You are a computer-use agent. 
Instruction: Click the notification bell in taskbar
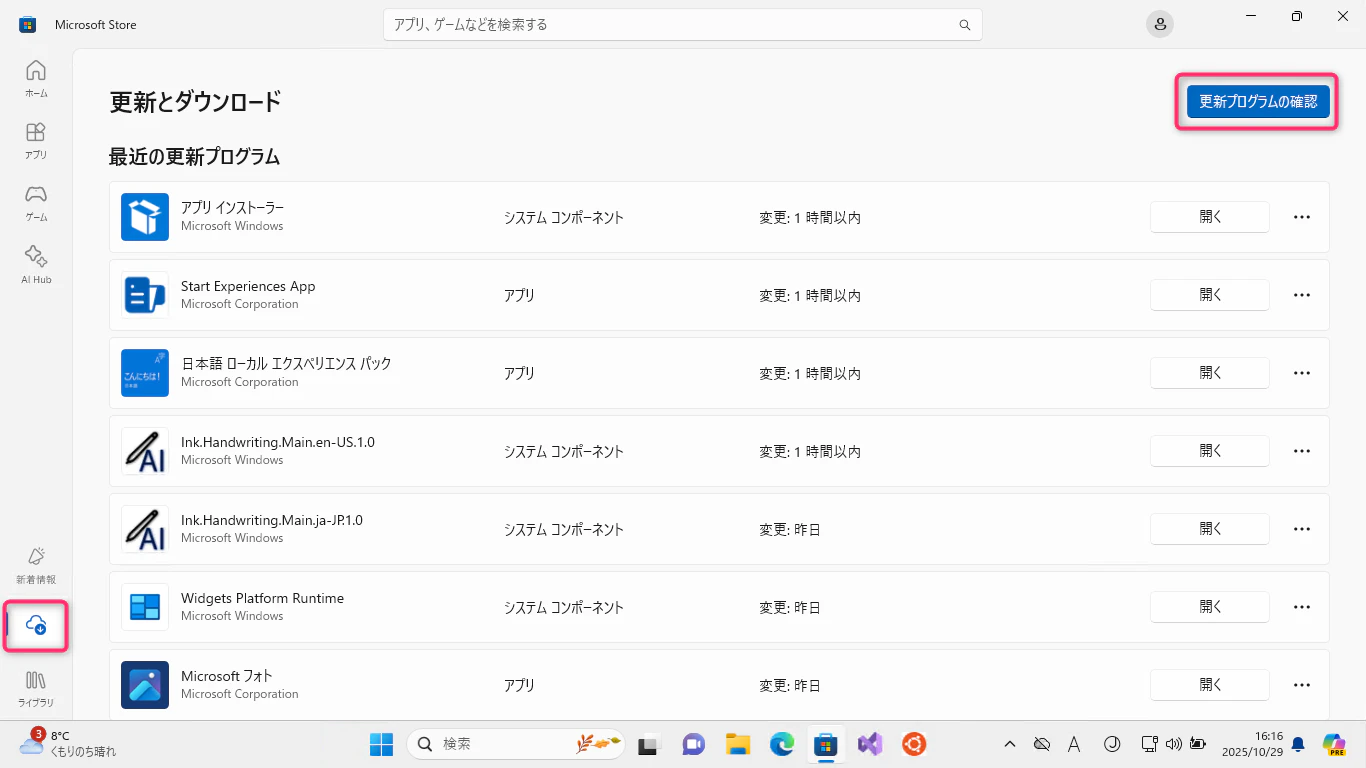click(x=1298, y=744)
